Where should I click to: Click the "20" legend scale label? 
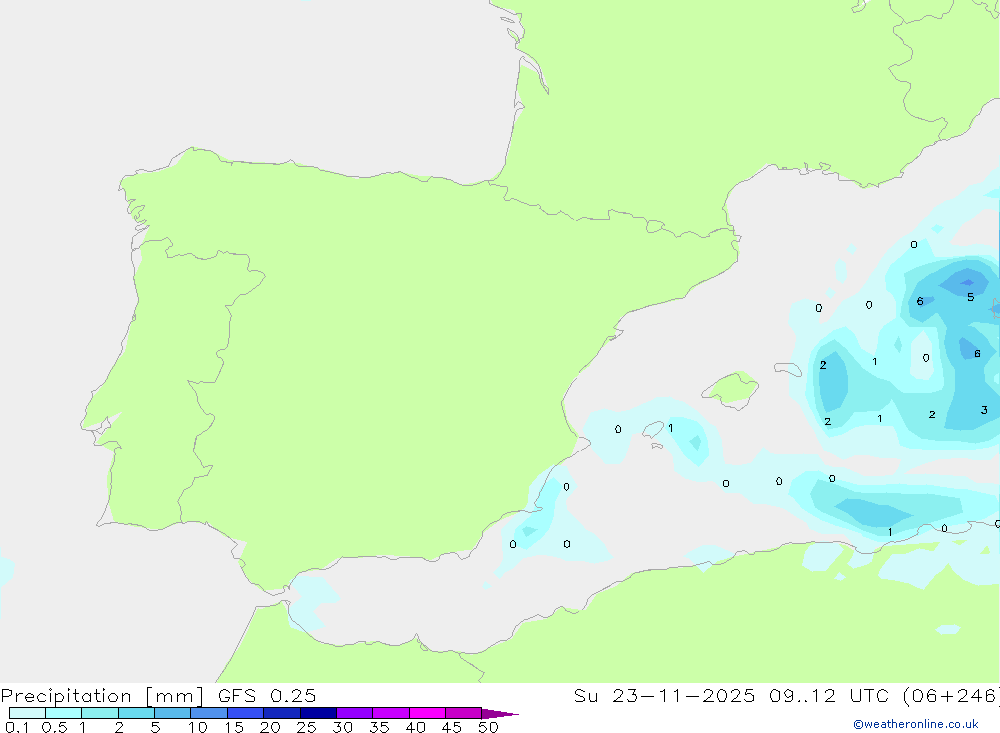click(x=270, y=727)
